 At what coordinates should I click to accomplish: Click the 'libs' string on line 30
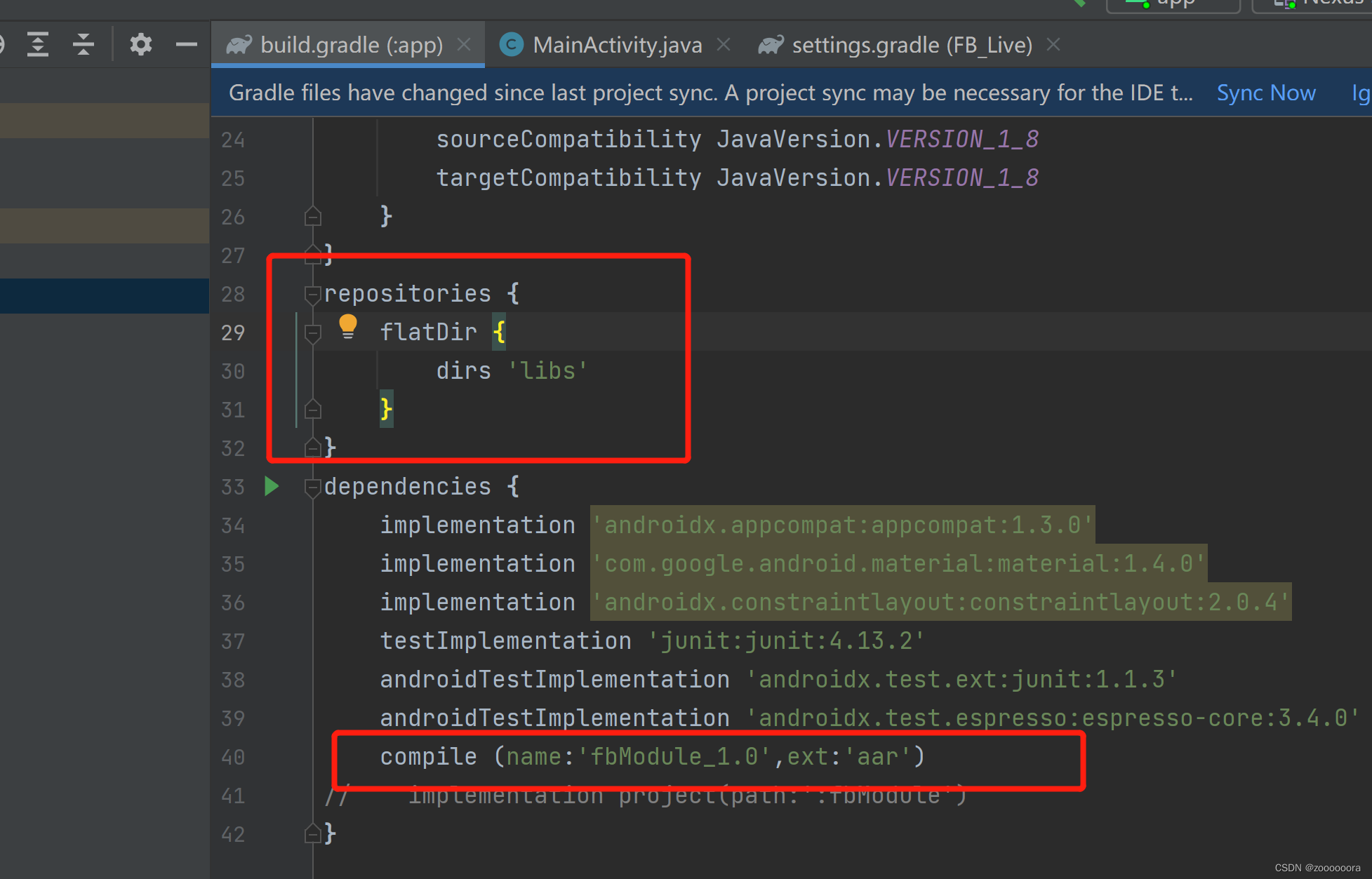pos(547,370)
